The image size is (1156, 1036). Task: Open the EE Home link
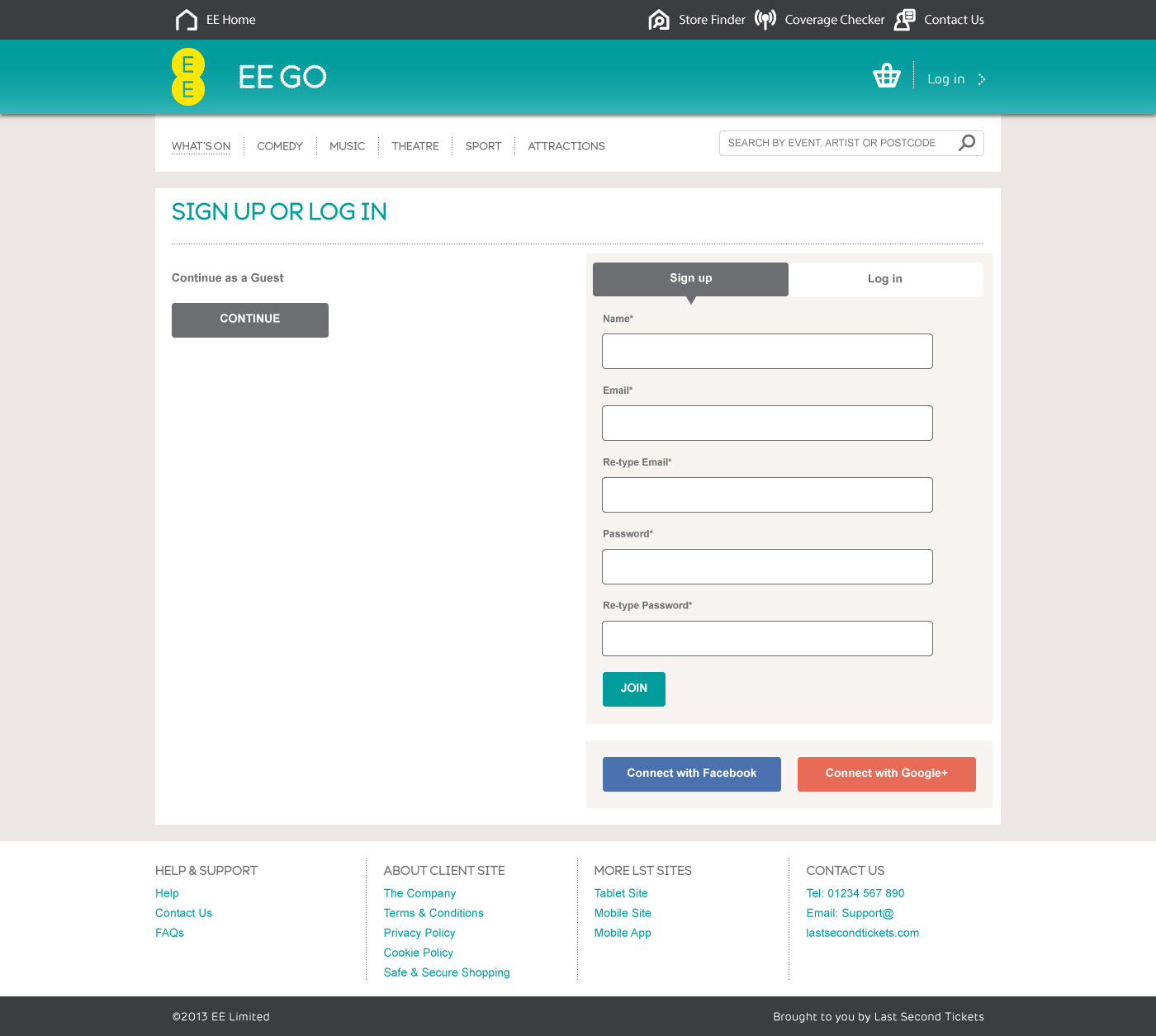(231, 20)
